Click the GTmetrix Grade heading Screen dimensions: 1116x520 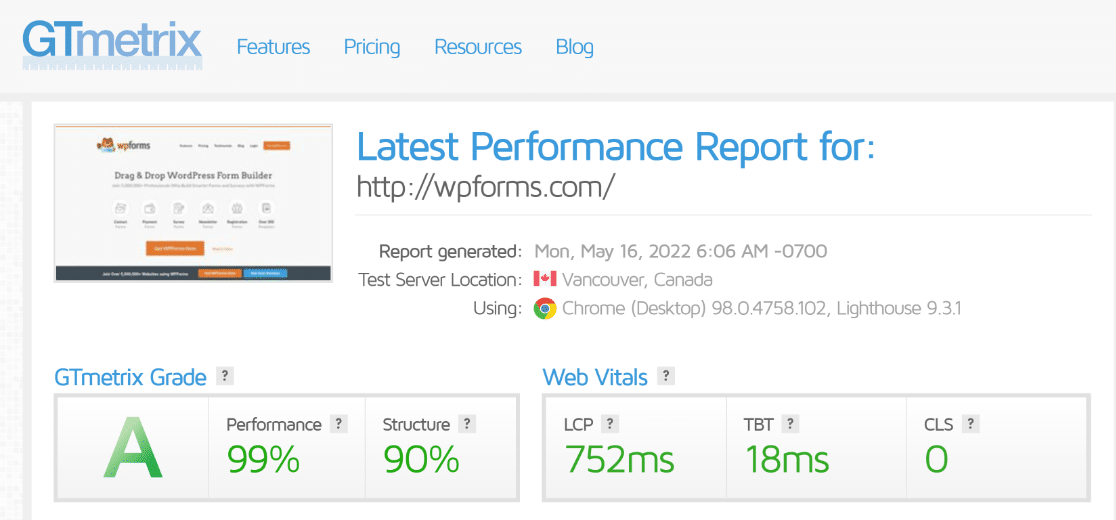click(x=130, y=377)
